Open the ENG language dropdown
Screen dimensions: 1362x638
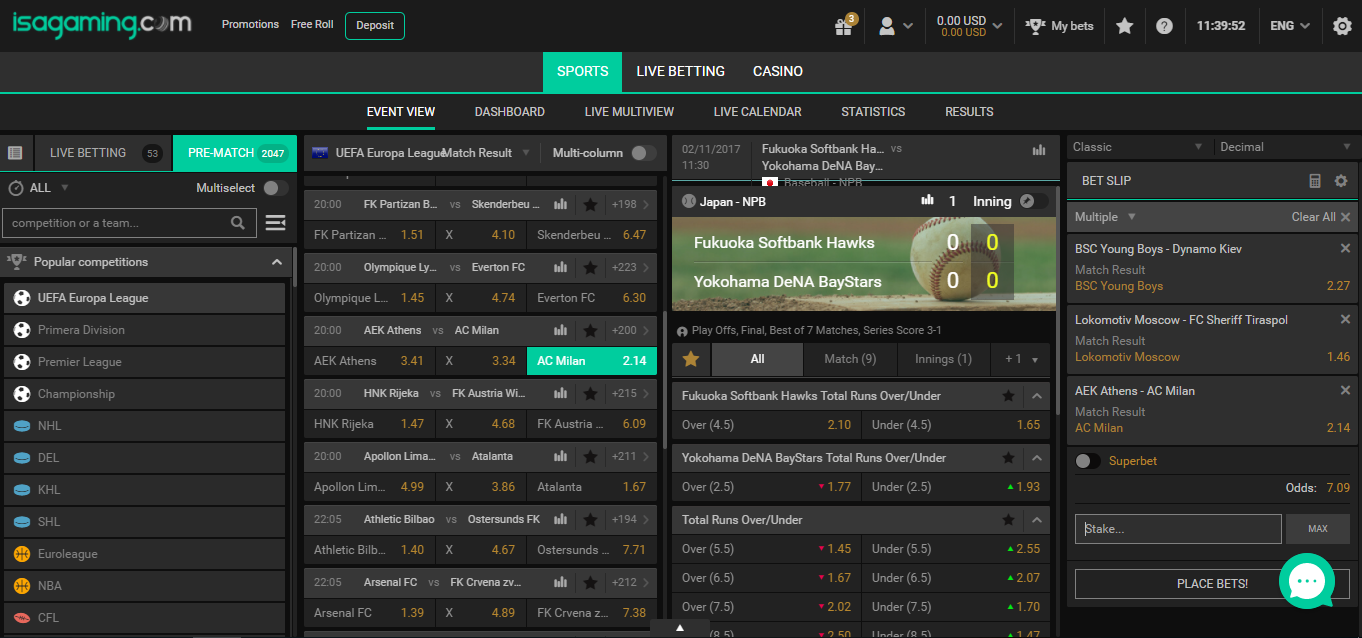(x=1290, y=26)
